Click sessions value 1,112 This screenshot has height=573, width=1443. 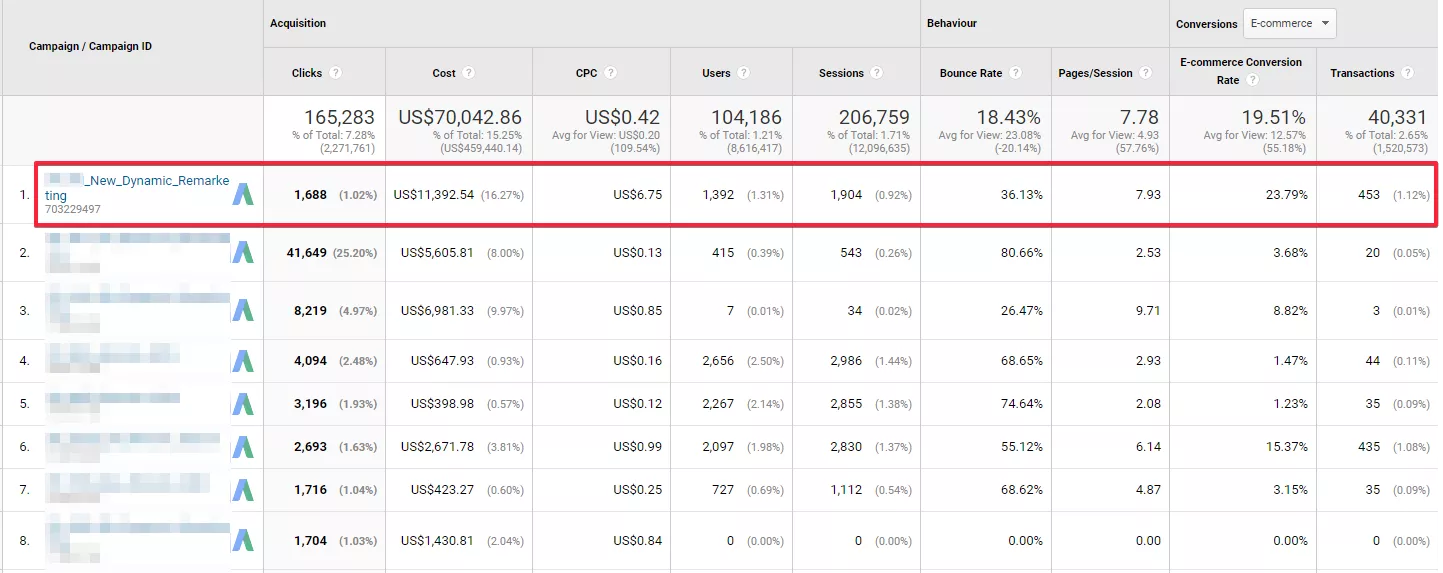click(846, 490)
